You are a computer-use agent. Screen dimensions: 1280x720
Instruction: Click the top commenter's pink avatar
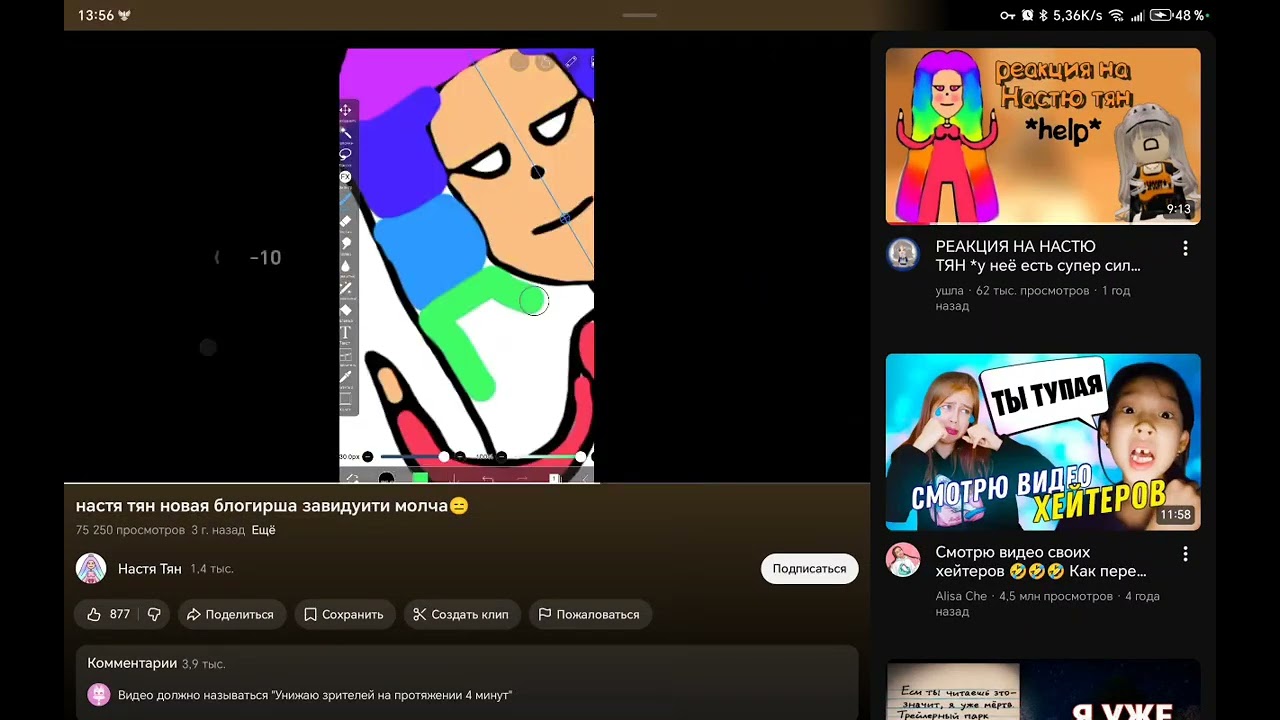click(99, 695)
